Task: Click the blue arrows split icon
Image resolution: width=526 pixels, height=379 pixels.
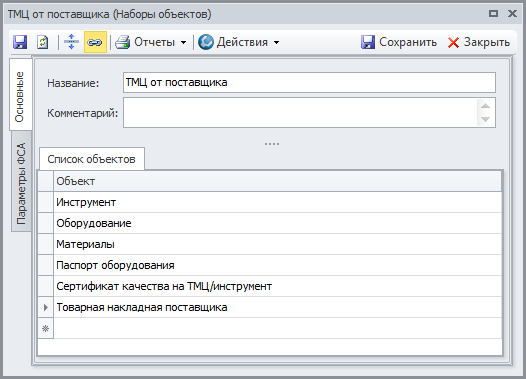Action: click(x=71, y=42)
